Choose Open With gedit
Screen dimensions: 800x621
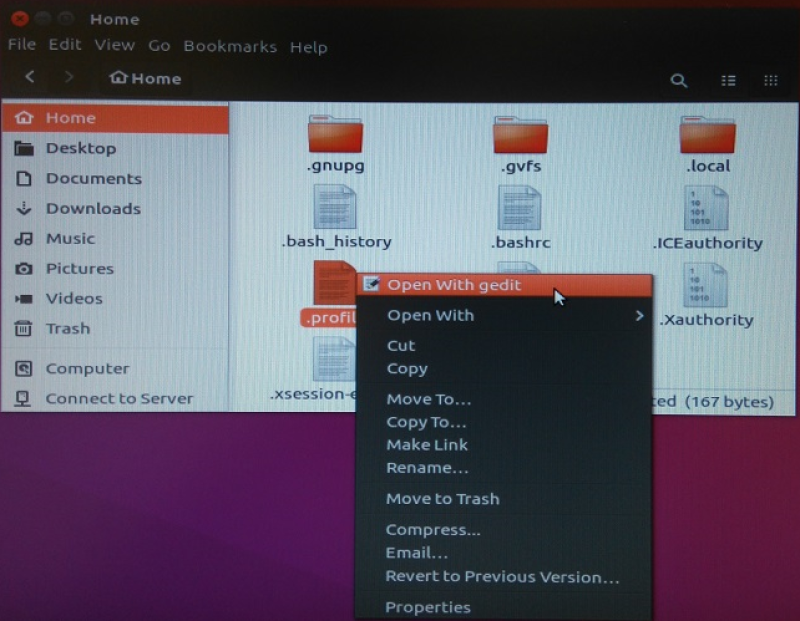pyautogui.click(x=504, y=285)
